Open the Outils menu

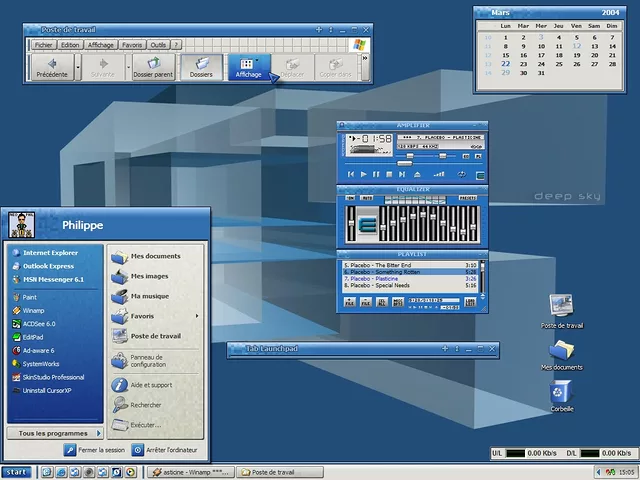click(x=158, y=45)
